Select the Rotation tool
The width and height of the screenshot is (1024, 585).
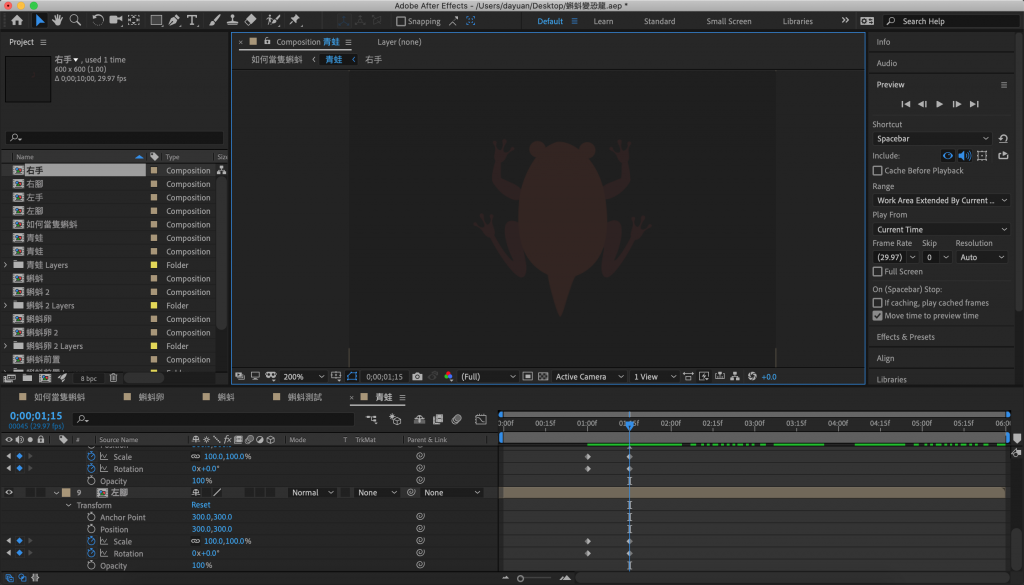coord(97,21)
